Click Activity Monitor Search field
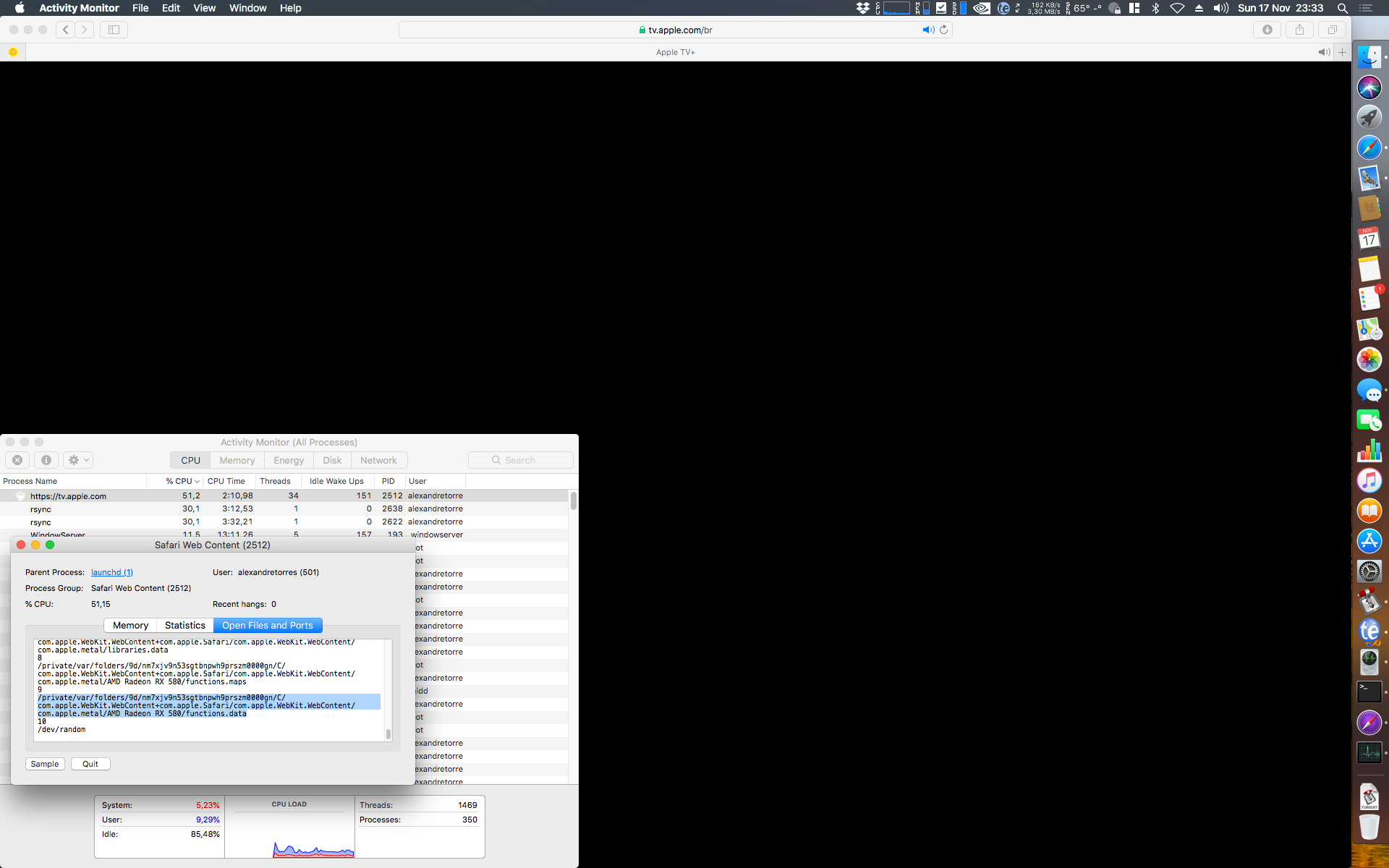Viewport: 1389px width, 868px height. (521, 460)
